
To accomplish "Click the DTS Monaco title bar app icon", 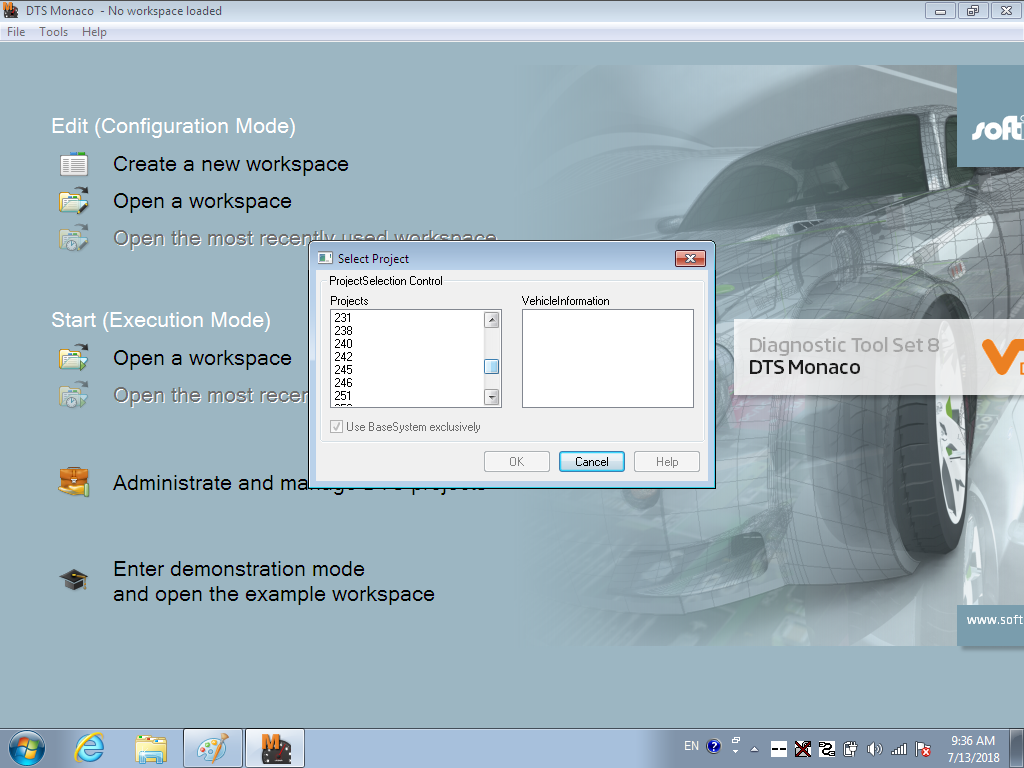I will tap(10, 10).
